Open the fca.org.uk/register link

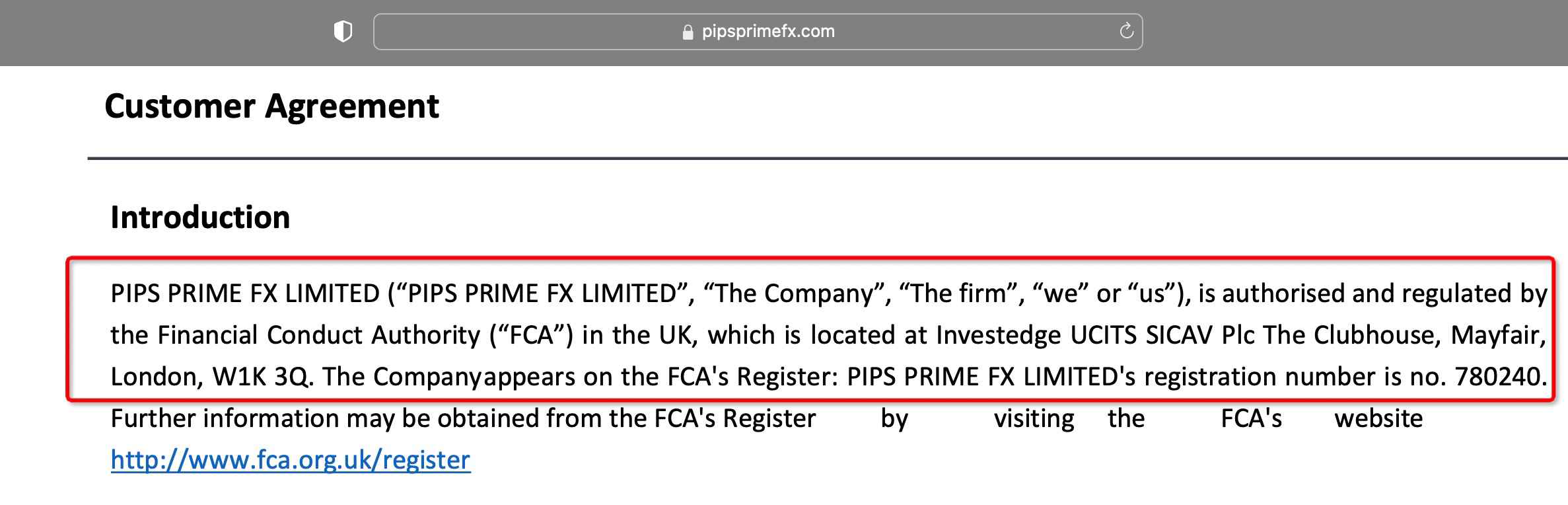pos(291,459)
